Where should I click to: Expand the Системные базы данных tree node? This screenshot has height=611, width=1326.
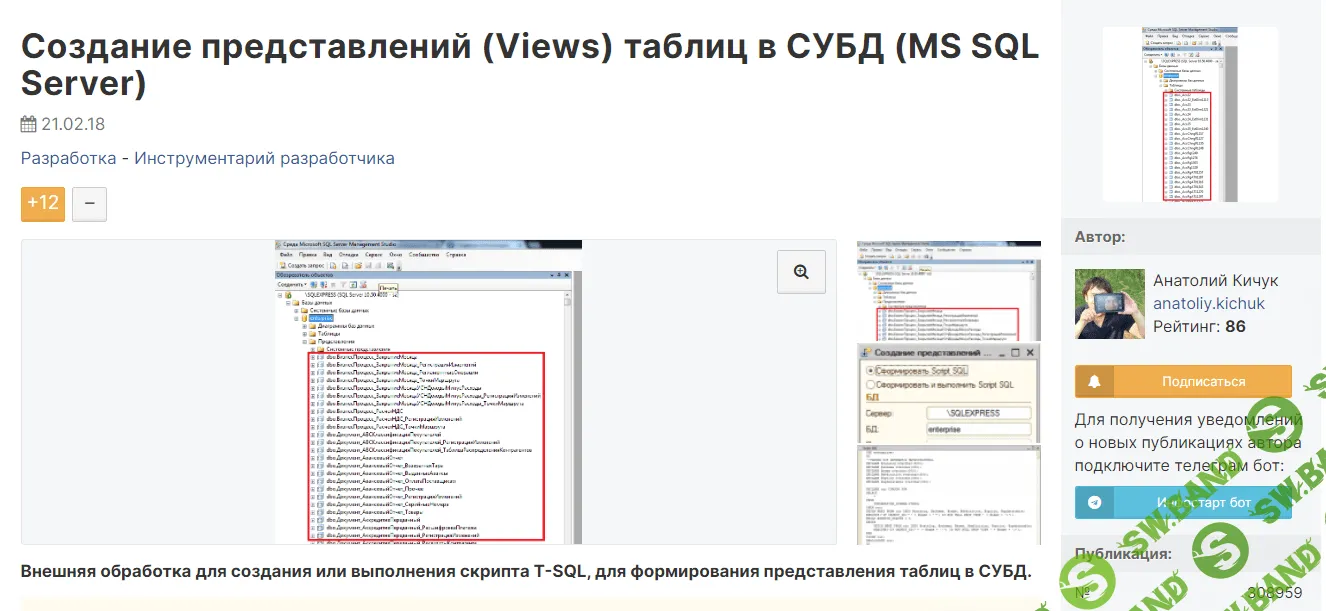pyautogui.click(x=296, y=309)
